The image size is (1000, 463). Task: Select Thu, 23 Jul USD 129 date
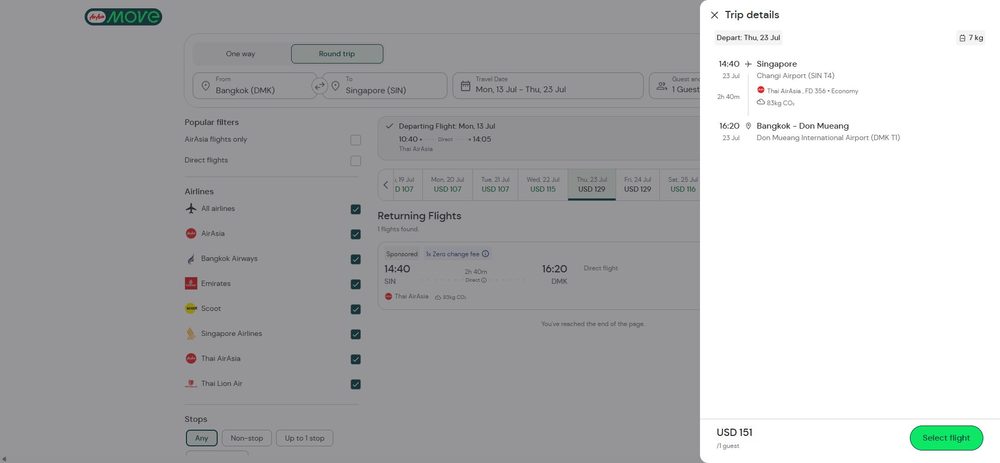click(x=592, y=185)
